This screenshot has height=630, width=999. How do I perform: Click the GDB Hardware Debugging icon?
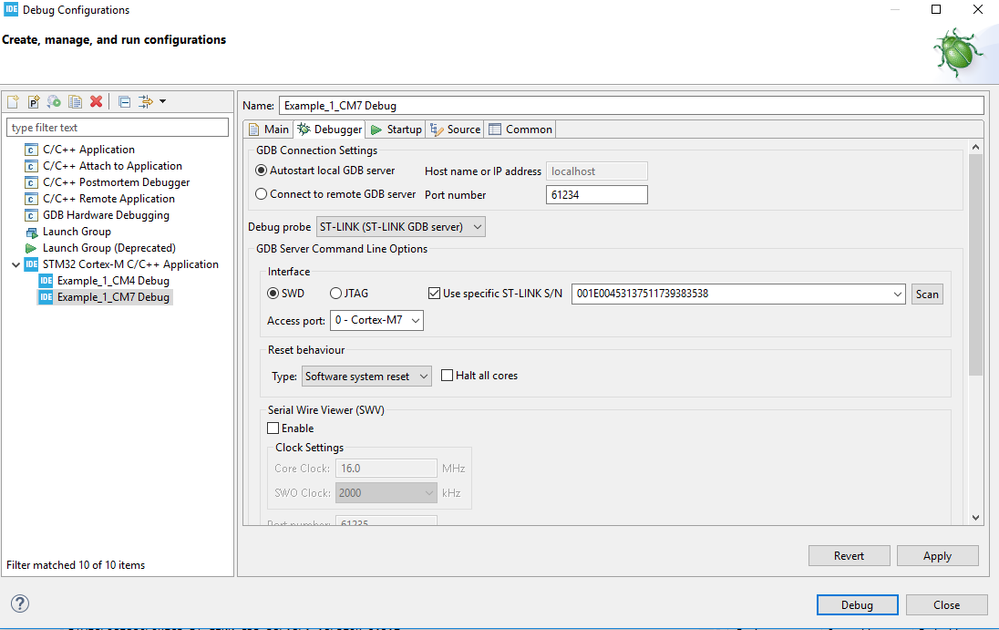click(x=31, y=215)
